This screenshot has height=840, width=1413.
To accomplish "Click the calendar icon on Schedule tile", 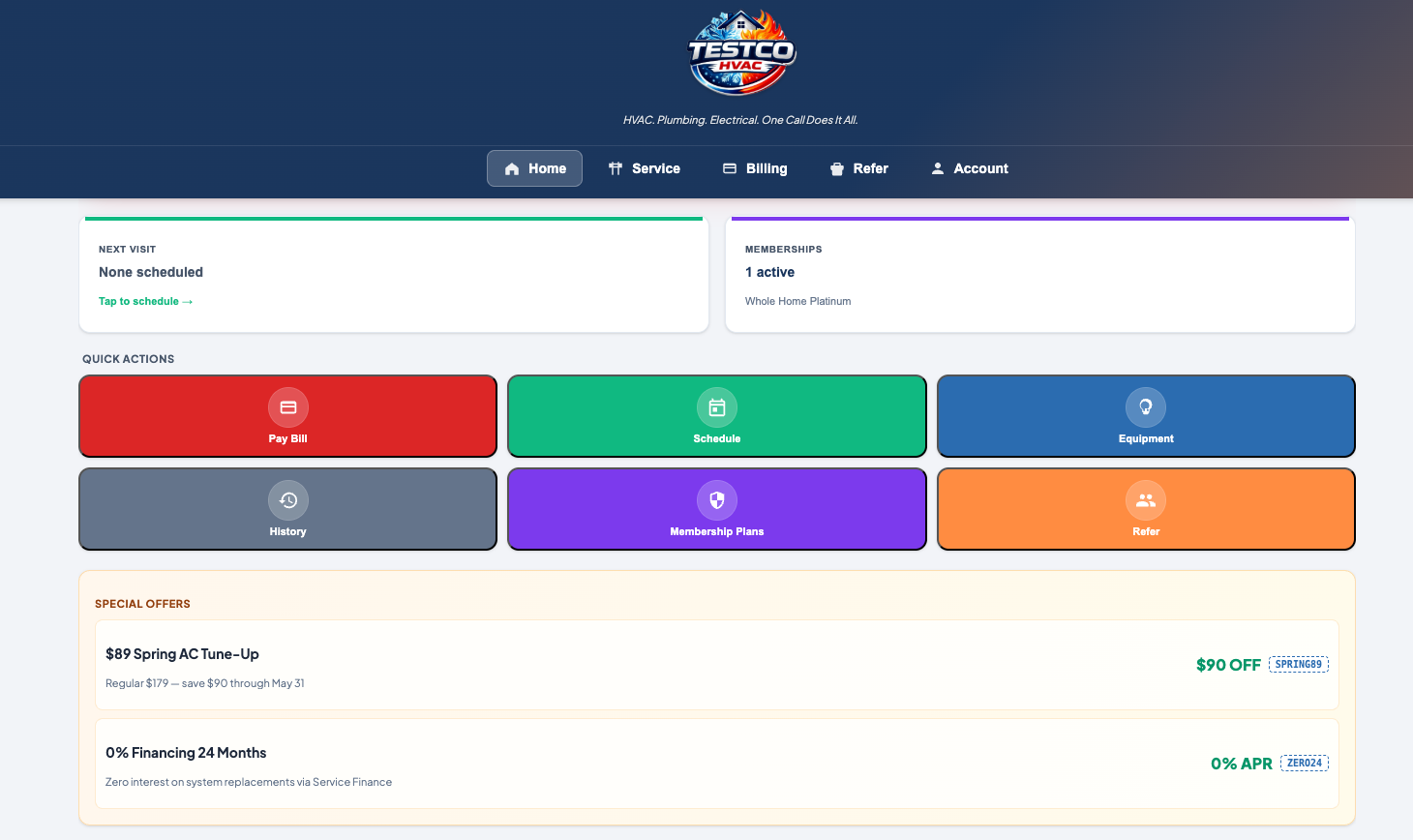I will (x=717, y=407).
